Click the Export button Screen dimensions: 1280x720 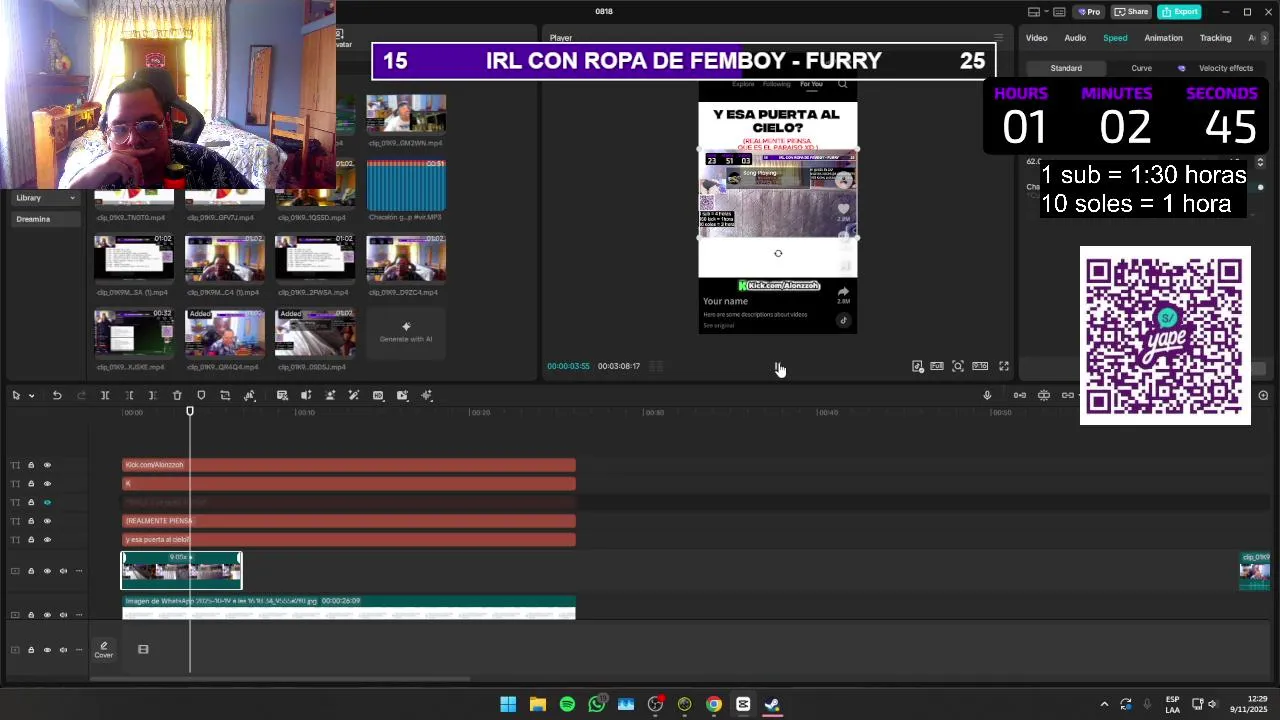point(1180,12)
